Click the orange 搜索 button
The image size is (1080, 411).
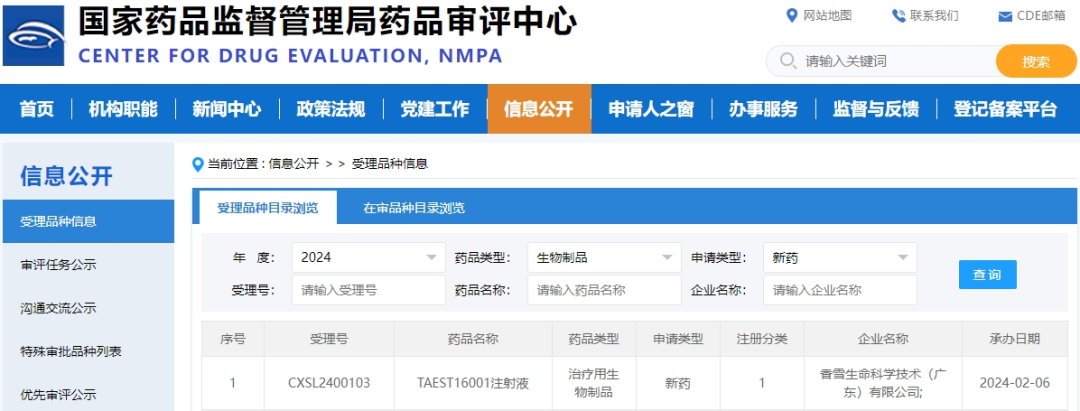(1035, 61)
